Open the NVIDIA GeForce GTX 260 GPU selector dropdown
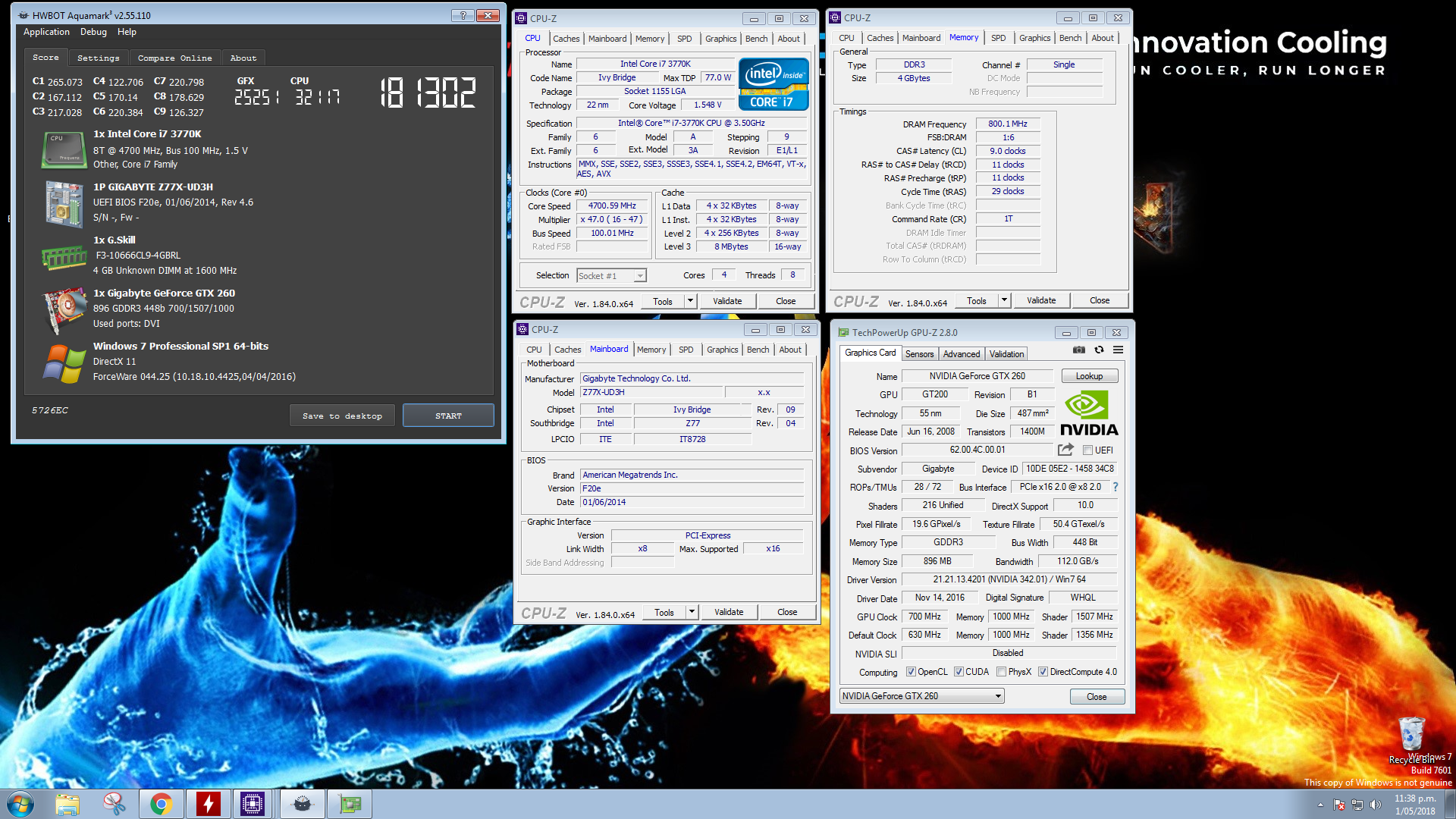 (922, 696)
